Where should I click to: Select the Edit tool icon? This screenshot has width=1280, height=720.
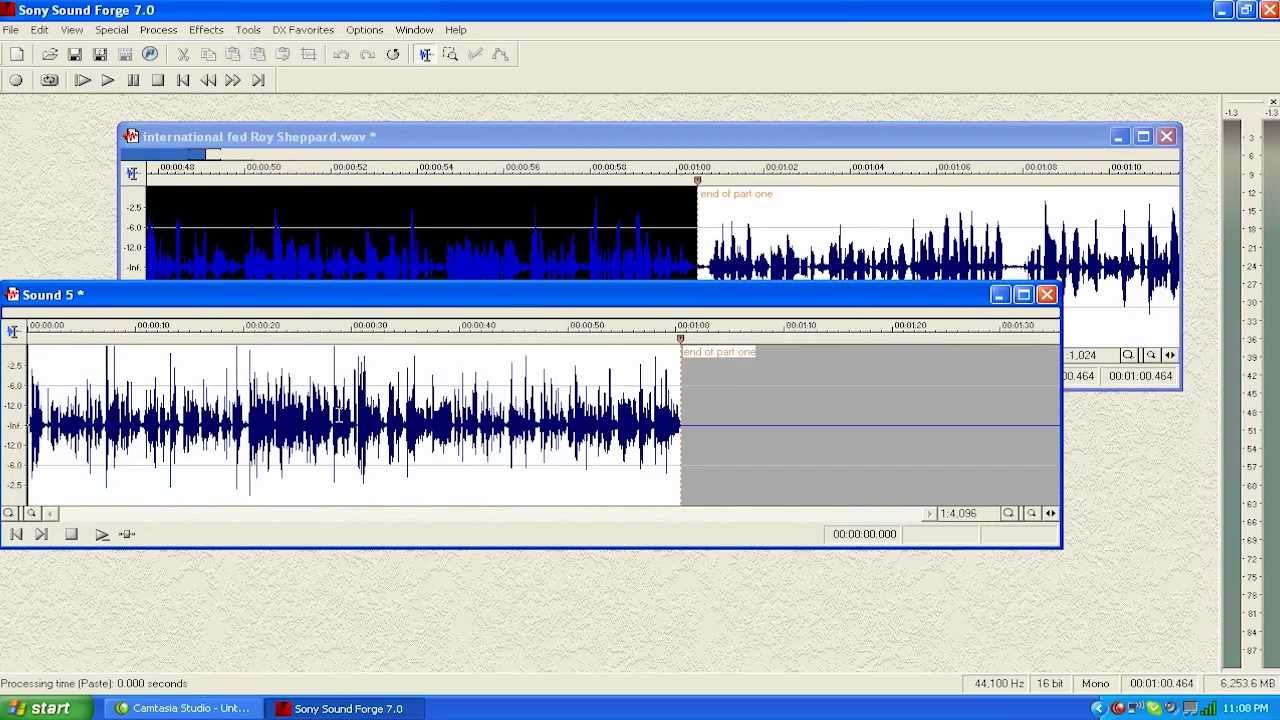(x=425, y=55)
